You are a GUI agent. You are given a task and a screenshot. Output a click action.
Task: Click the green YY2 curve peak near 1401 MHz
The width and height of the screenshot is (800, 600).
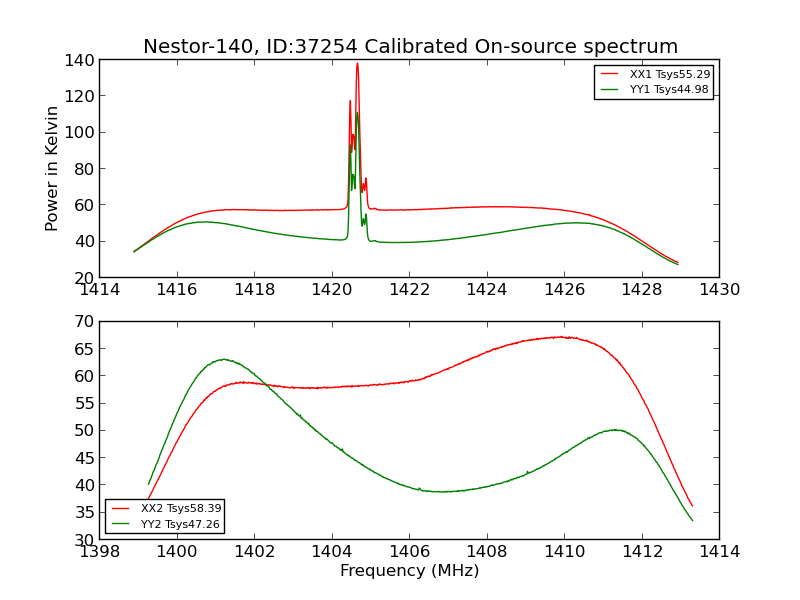tap(223, 359)
